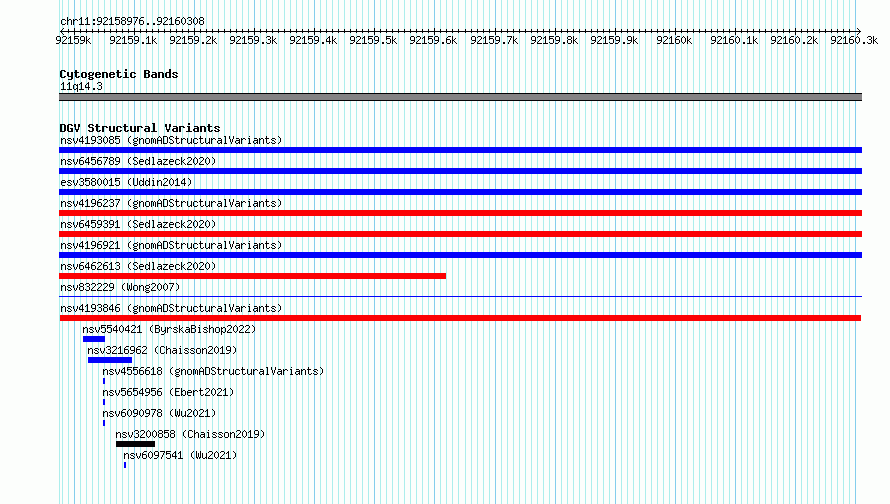Select the gray 11q14.3 cytogenetic band bar

click(x=460, y=97)
